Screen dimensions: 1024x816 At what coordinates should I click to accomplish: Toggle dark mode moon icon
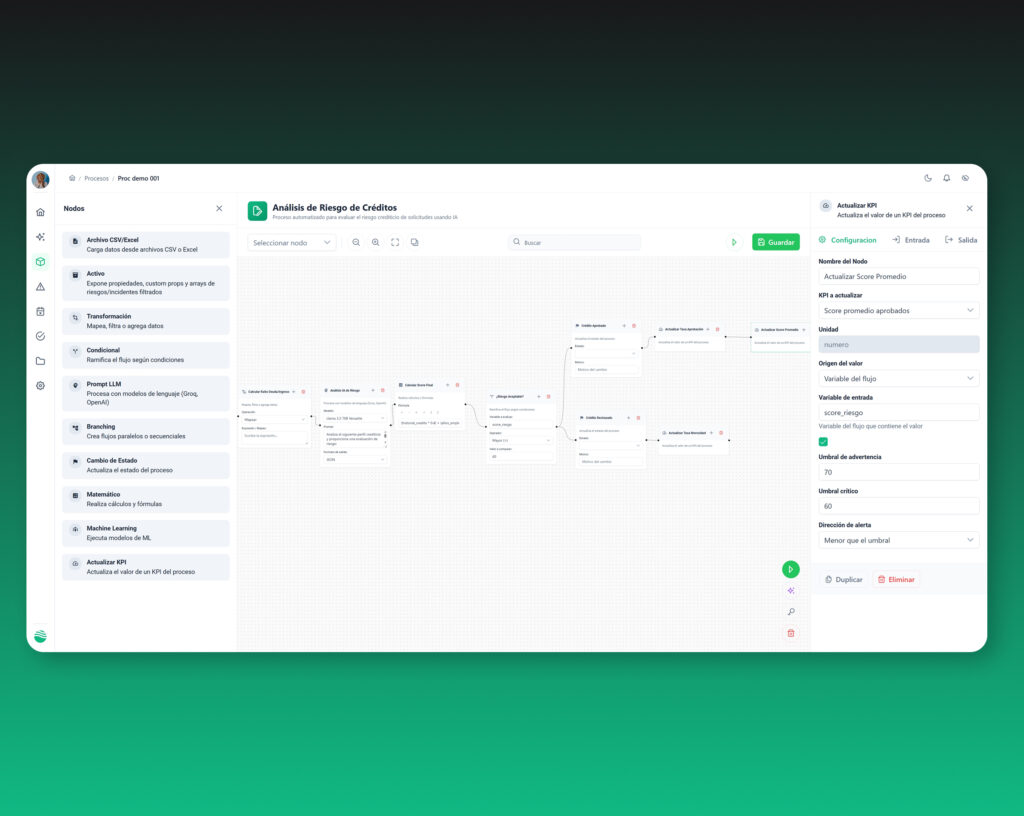point(928,178)
